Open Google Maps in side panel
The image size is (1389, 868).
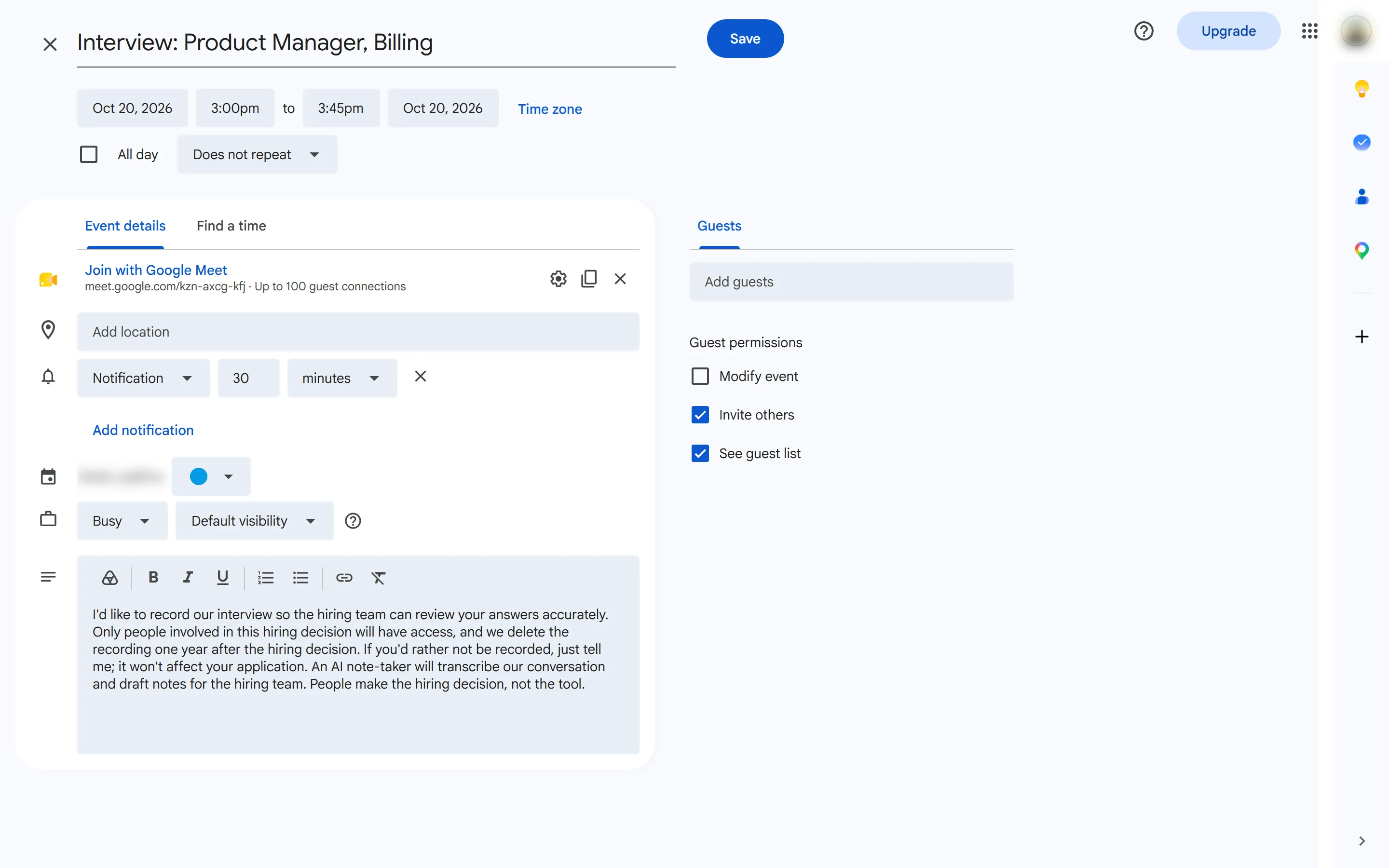[1362, 250]
